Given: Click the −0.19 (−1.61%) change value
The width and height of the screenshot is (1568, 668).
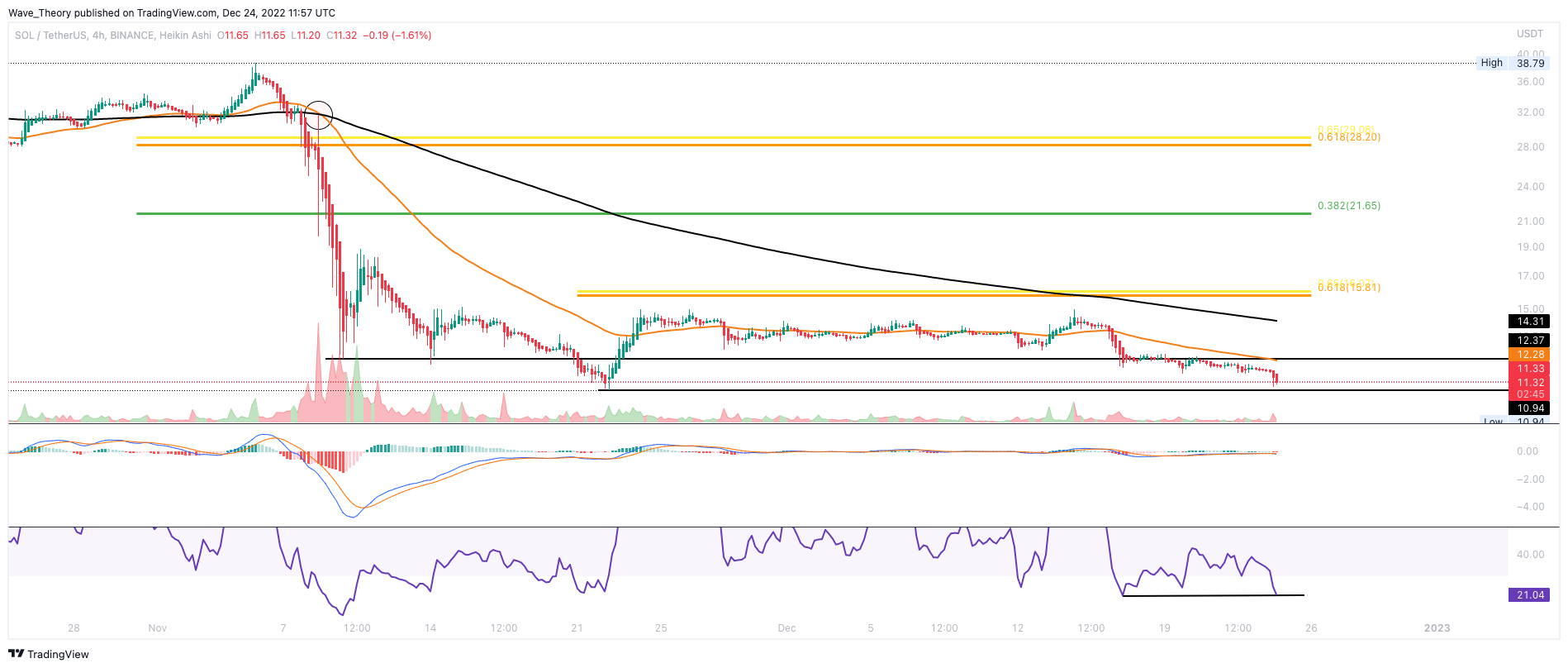Looking at the screenshot, I should point(397,36).
